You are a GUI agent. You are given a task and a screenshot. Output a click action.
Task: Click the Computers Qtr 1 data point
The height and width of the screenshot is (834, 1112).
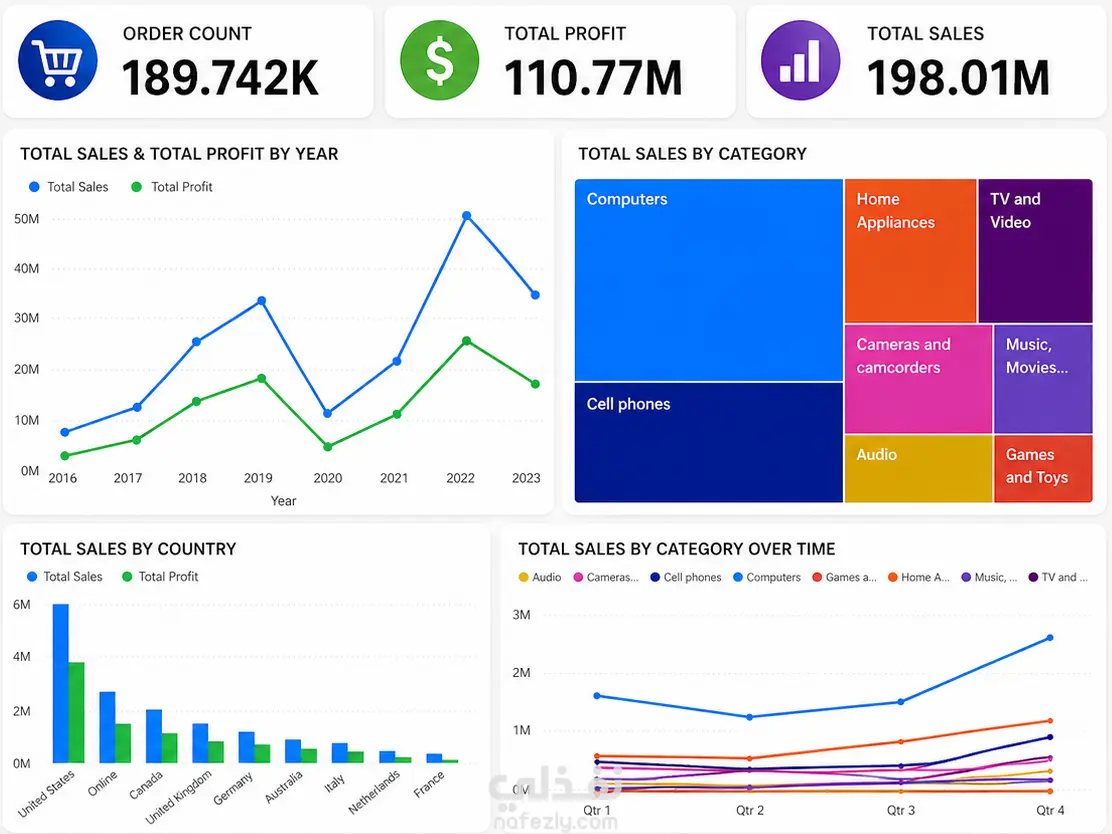tap(596, 696)
